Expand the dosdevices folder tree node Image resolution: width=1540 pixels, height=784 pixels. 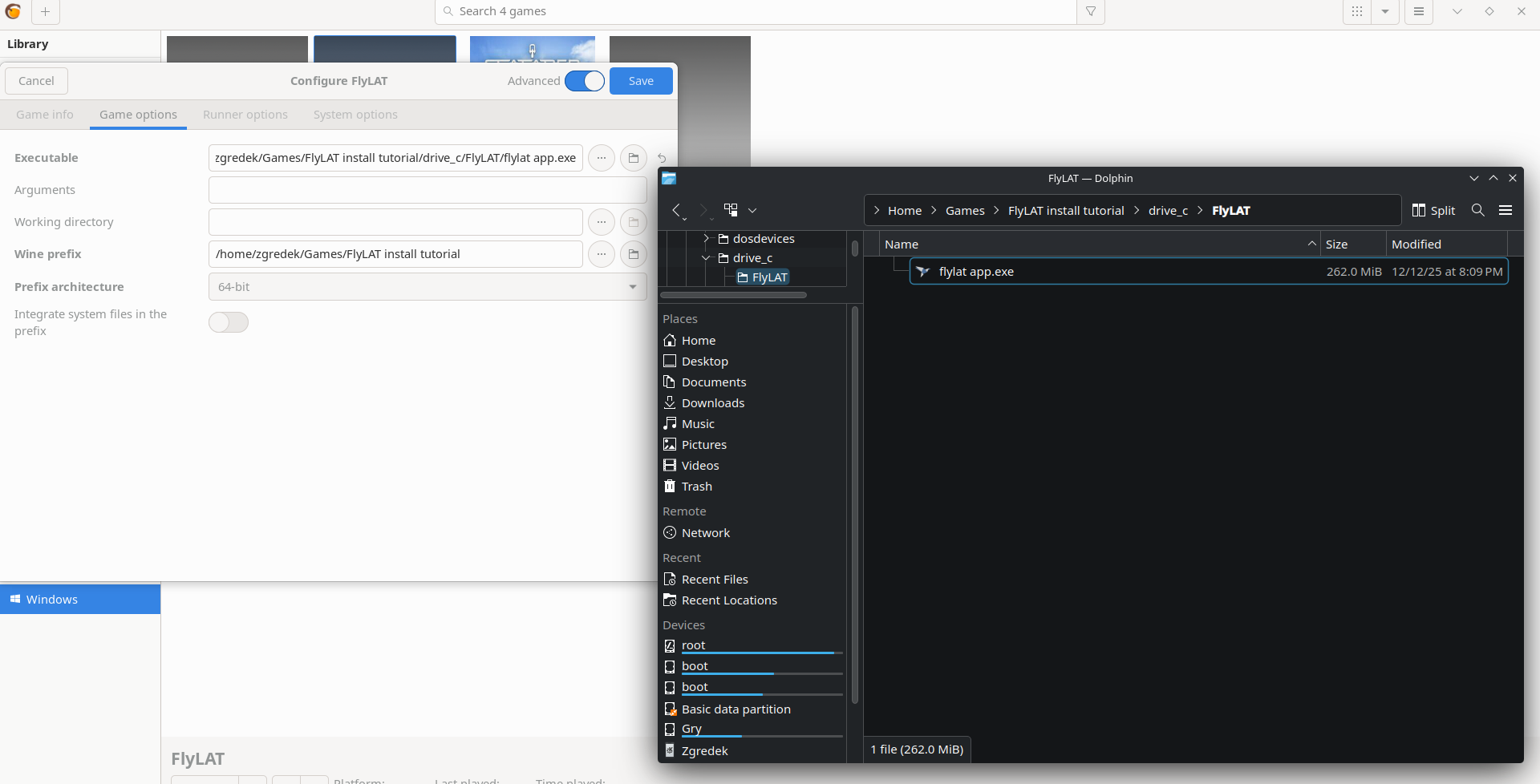(706, 239)
